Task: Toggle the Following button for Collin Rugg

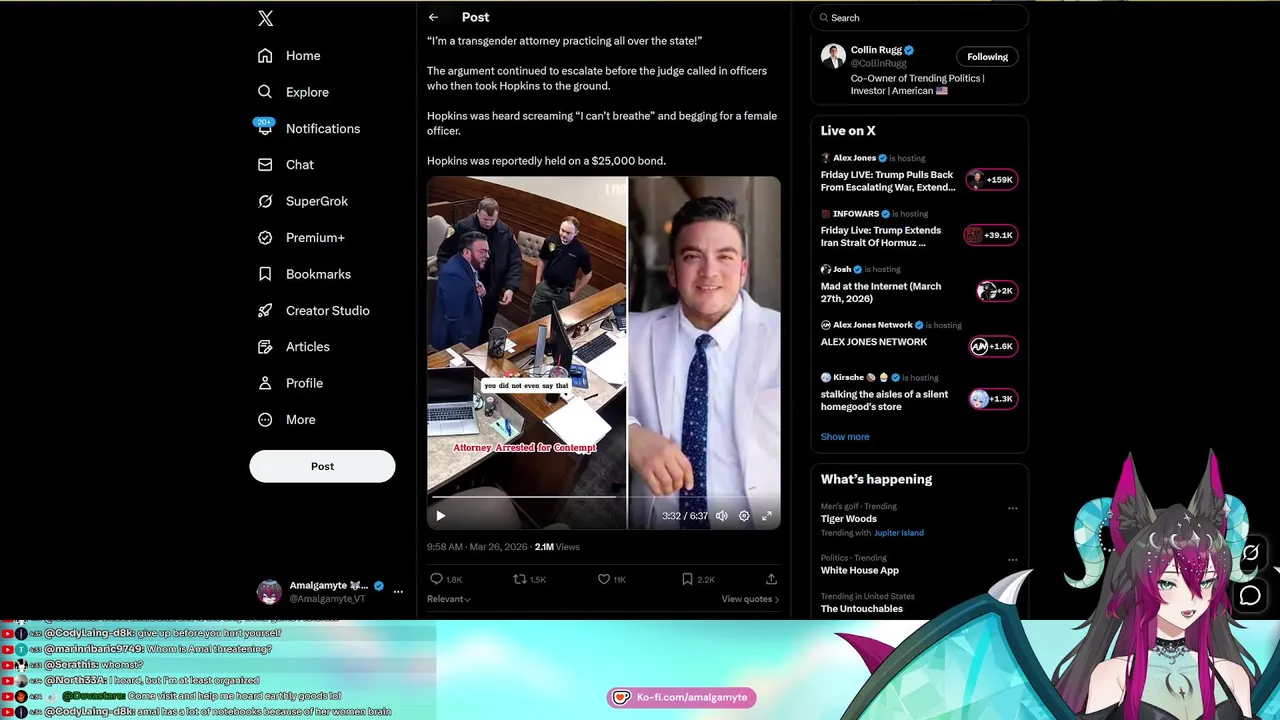Action: 987,56
